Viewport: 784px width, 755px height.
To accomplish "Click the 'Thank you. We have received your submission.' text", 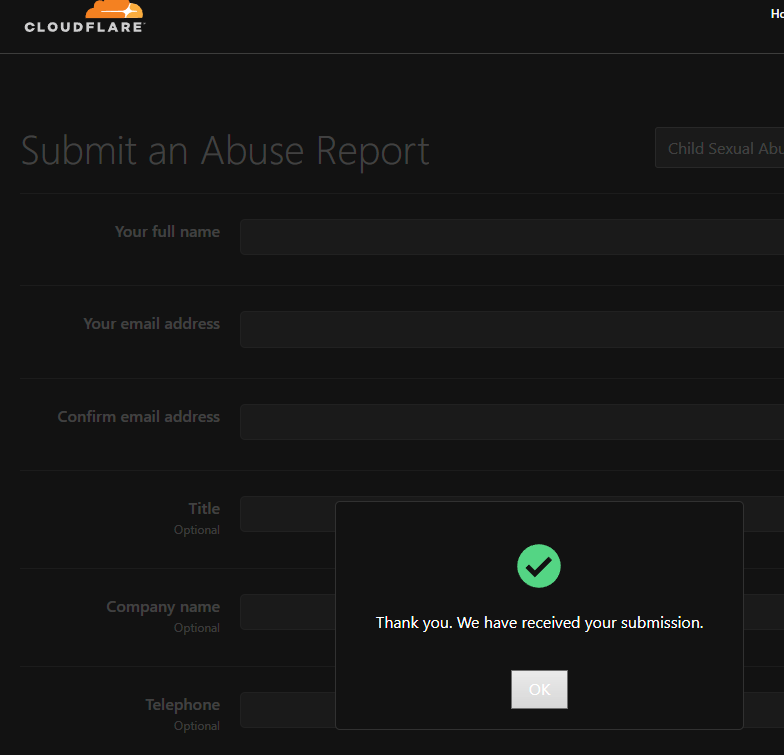I will [x=540, y=622].
